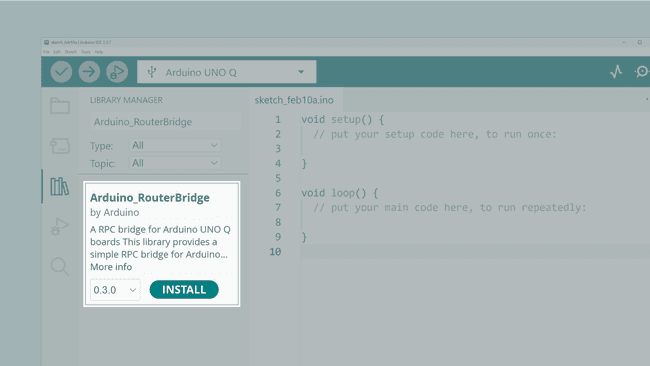
Task: Click the empty editor line 10
Action: pyautogui.click(x=475, y=252)
